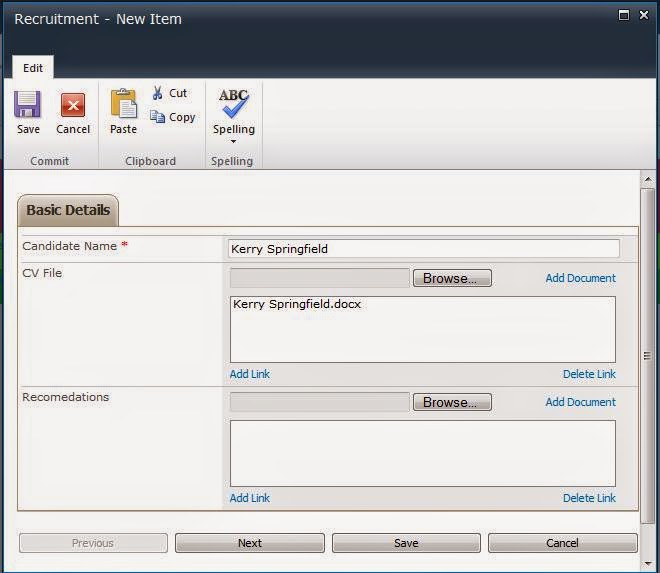
Task: Run the ABC Spelling check icon
Action: [x=234, y=103]
